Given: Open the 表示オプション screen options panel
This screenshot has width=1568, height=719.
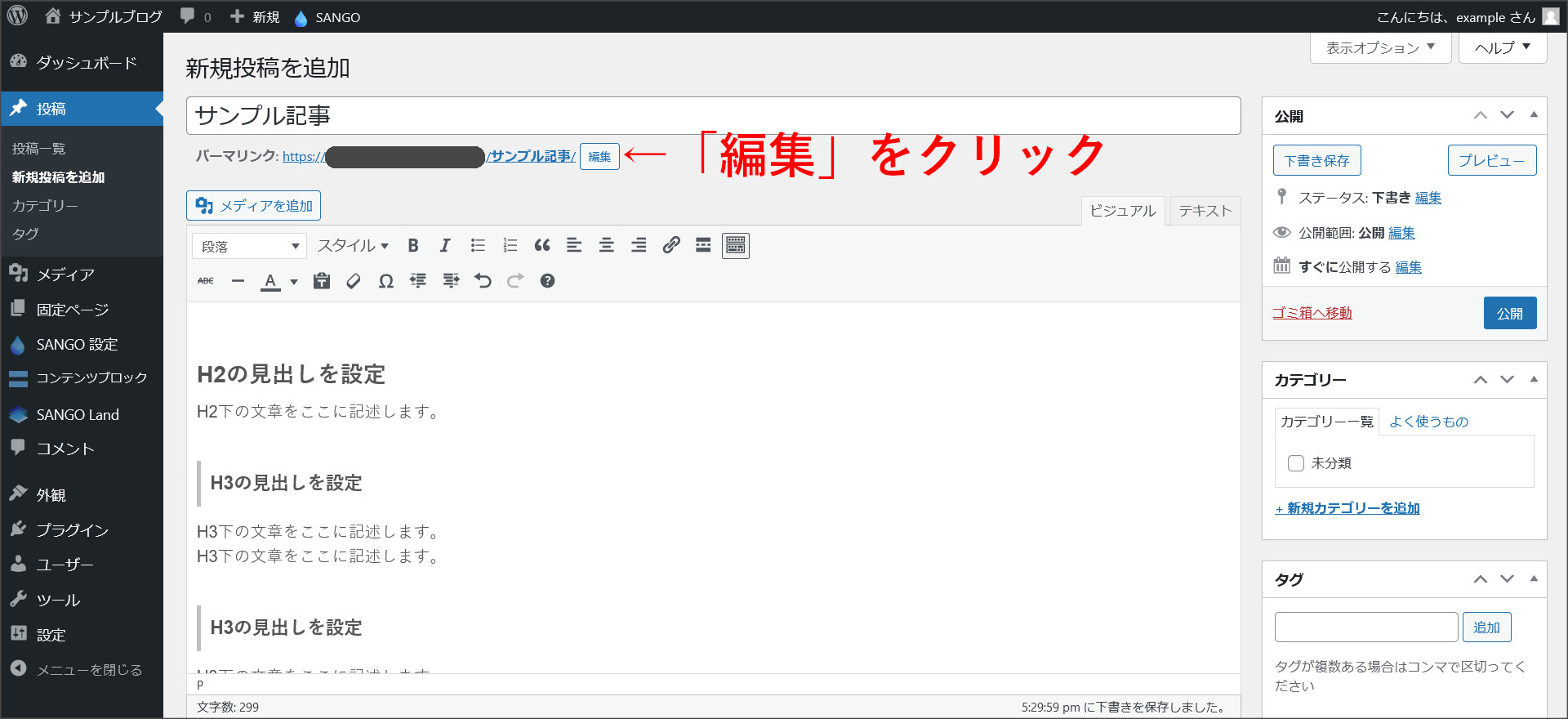Looking at the screenshot, I should 1380,48.
